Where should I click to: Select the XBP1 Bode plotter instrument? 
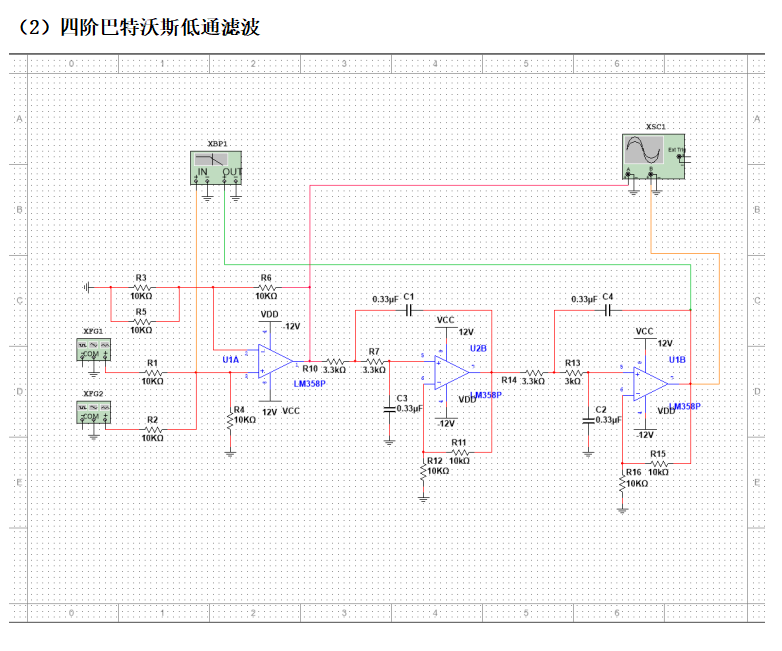point(216,168)
